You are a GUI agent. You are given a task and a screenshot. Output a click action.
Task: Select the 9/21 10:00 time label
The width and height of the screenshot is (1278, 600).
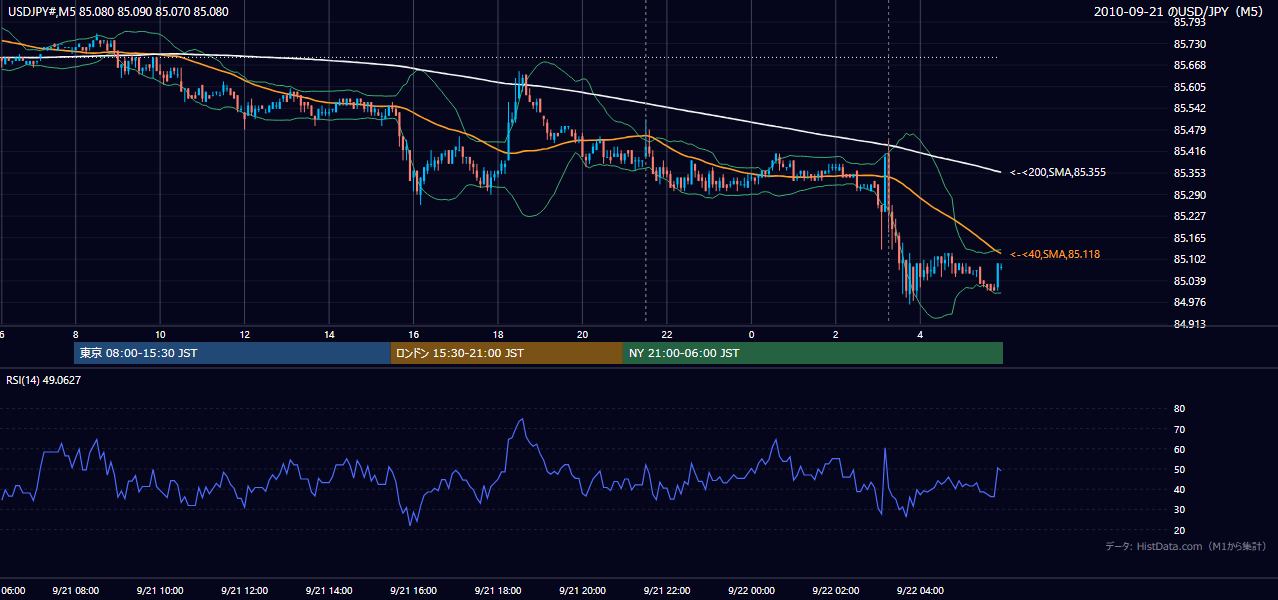(160, 591)
